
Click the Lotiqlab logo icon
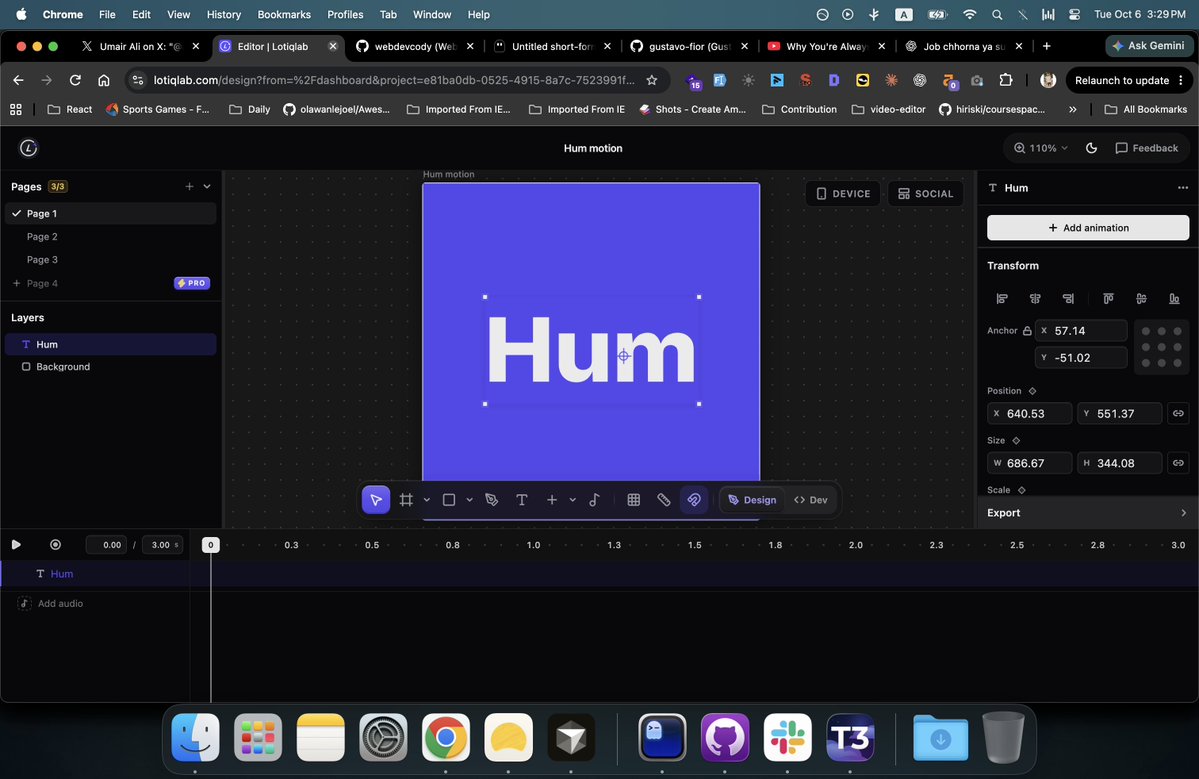(x=28, y=148)
